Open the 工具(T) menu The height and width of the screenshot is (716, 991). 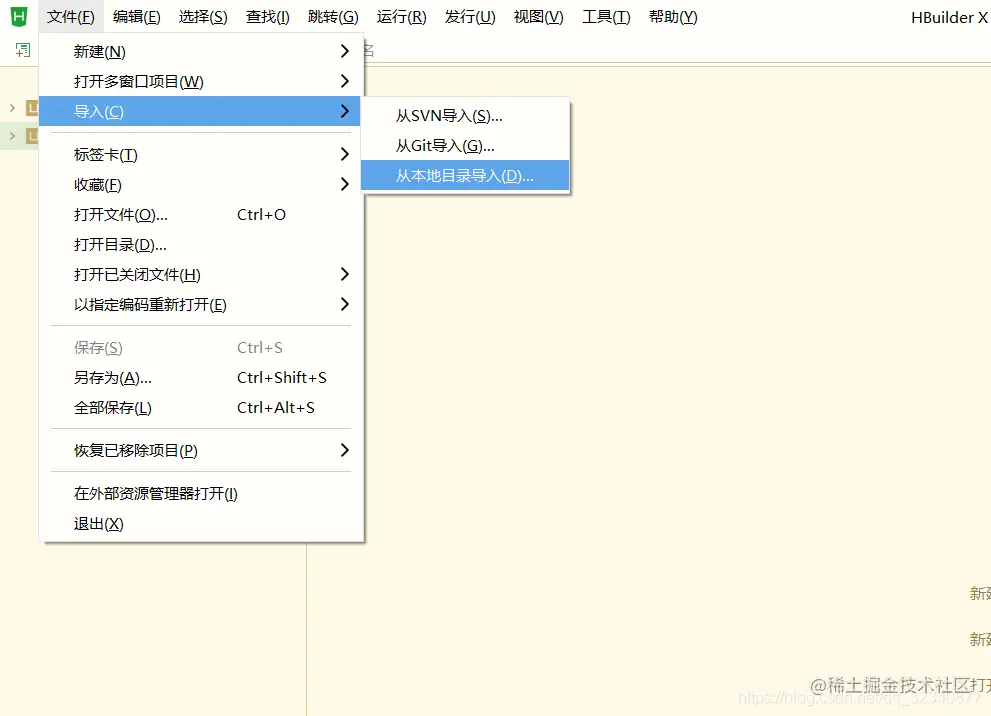605,16
